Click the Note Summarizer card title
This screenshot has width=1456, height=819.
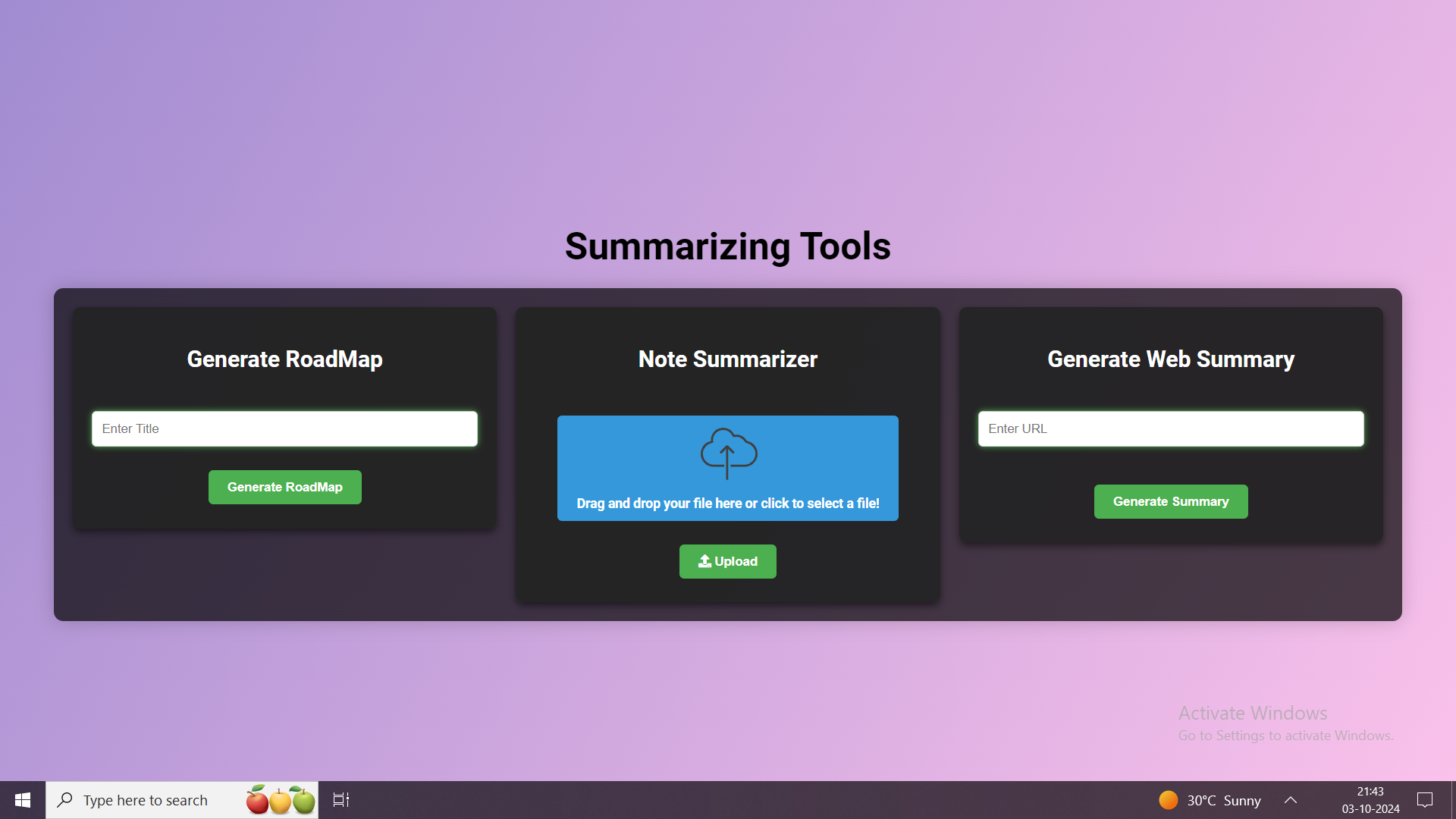click(x=727, y=359)
